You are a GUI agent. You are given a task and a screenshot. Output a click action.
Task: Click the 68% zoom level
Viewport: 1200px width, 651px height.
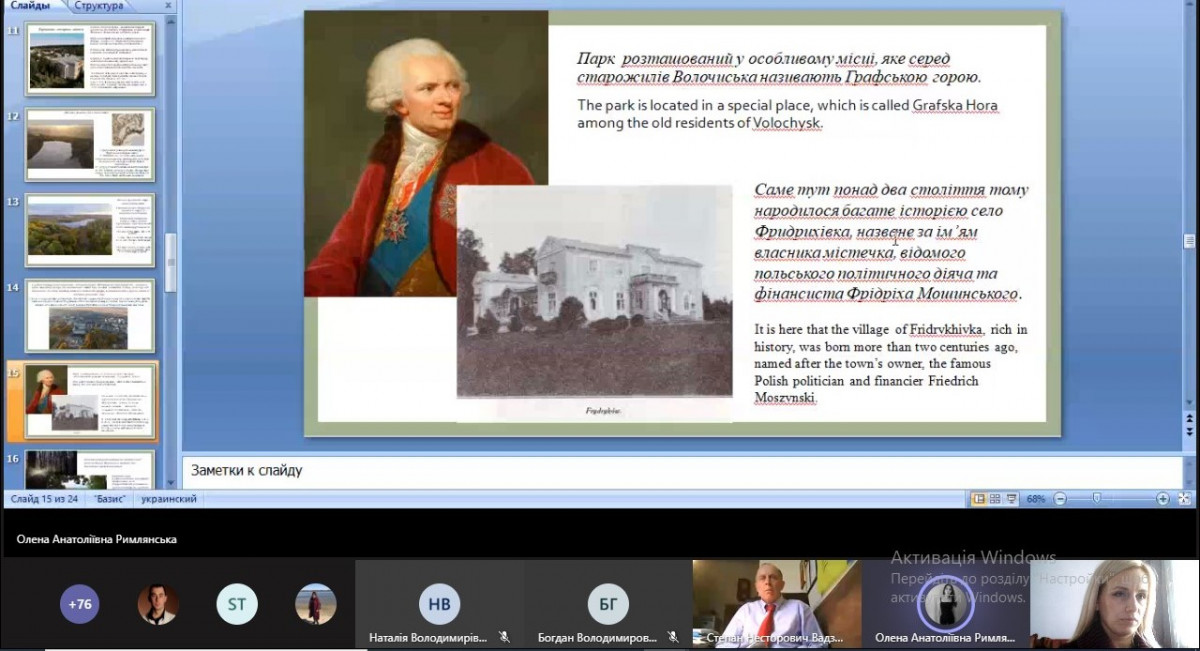coord(1036,498)
